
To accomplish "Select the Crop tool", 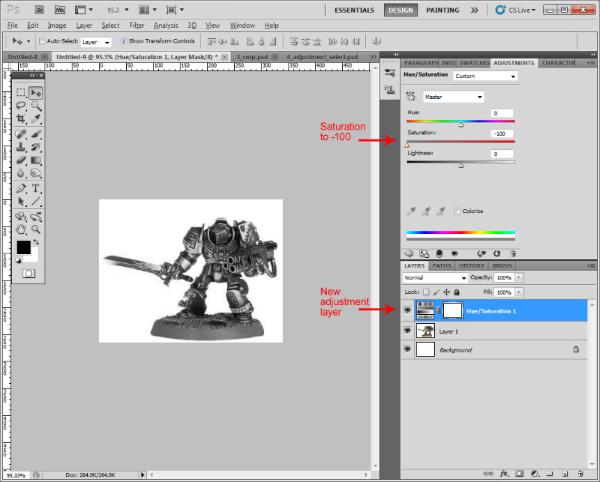I will tap(22, 120).
